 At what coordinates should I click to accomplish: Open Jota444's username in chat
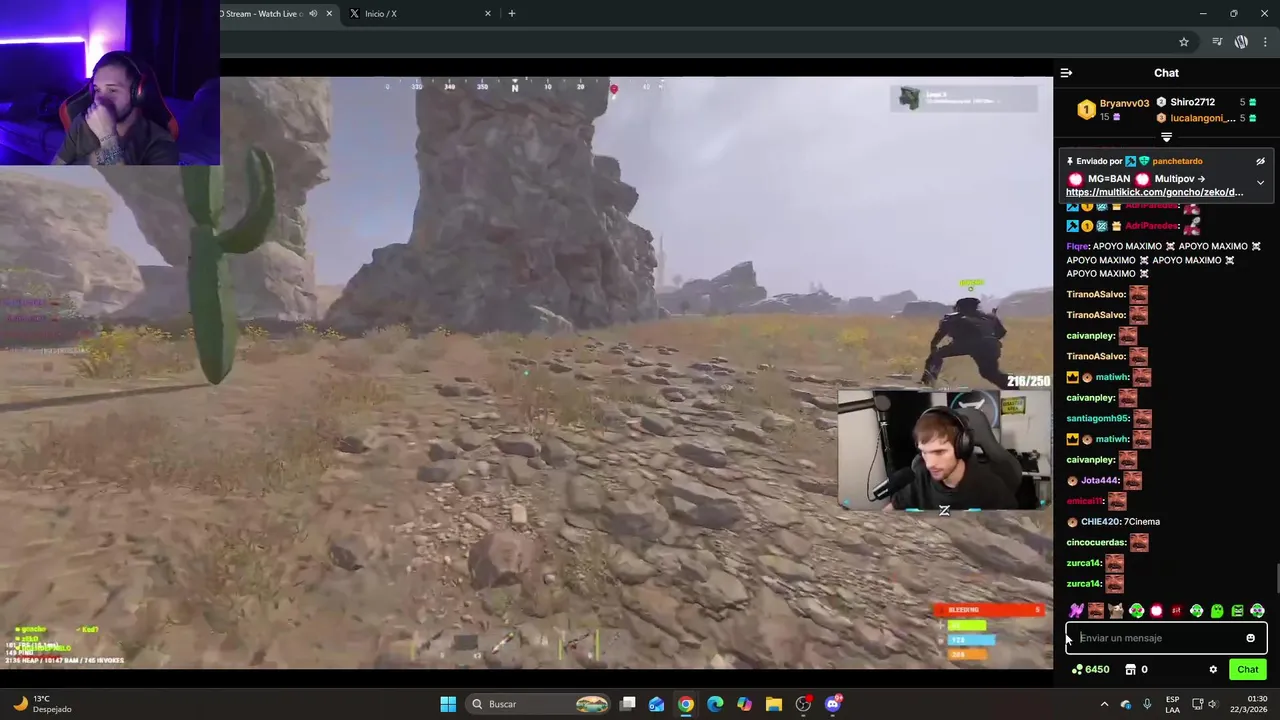pos(1099,481)
